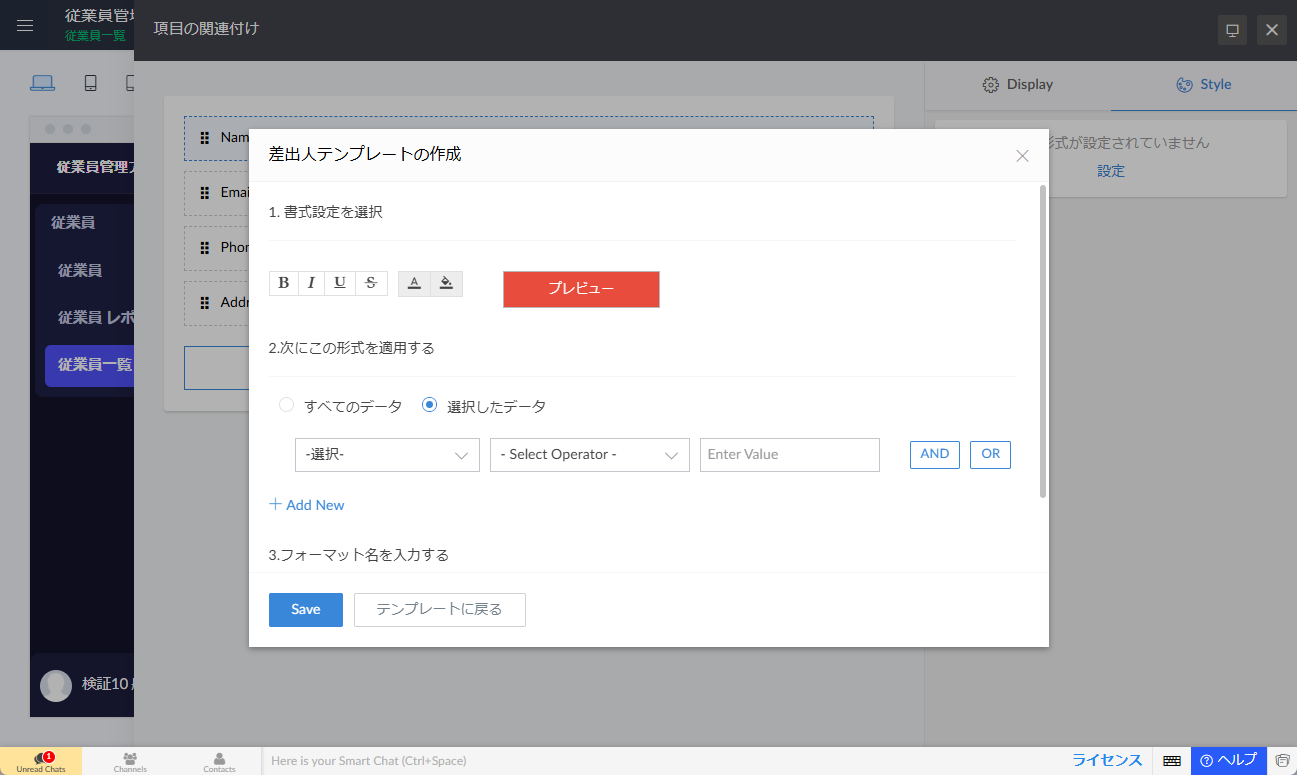Switch to the Display tab
This screenshot has height=775, width=1297.
[x=1017, y=84]
